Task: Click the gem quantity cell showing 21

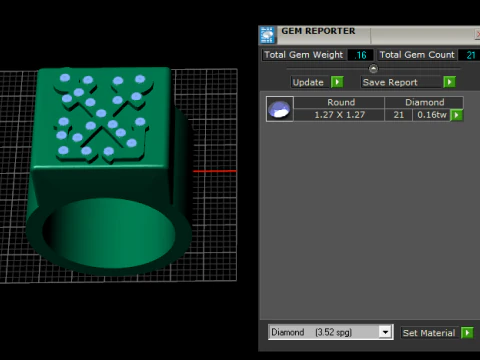Action: point(398,115)
